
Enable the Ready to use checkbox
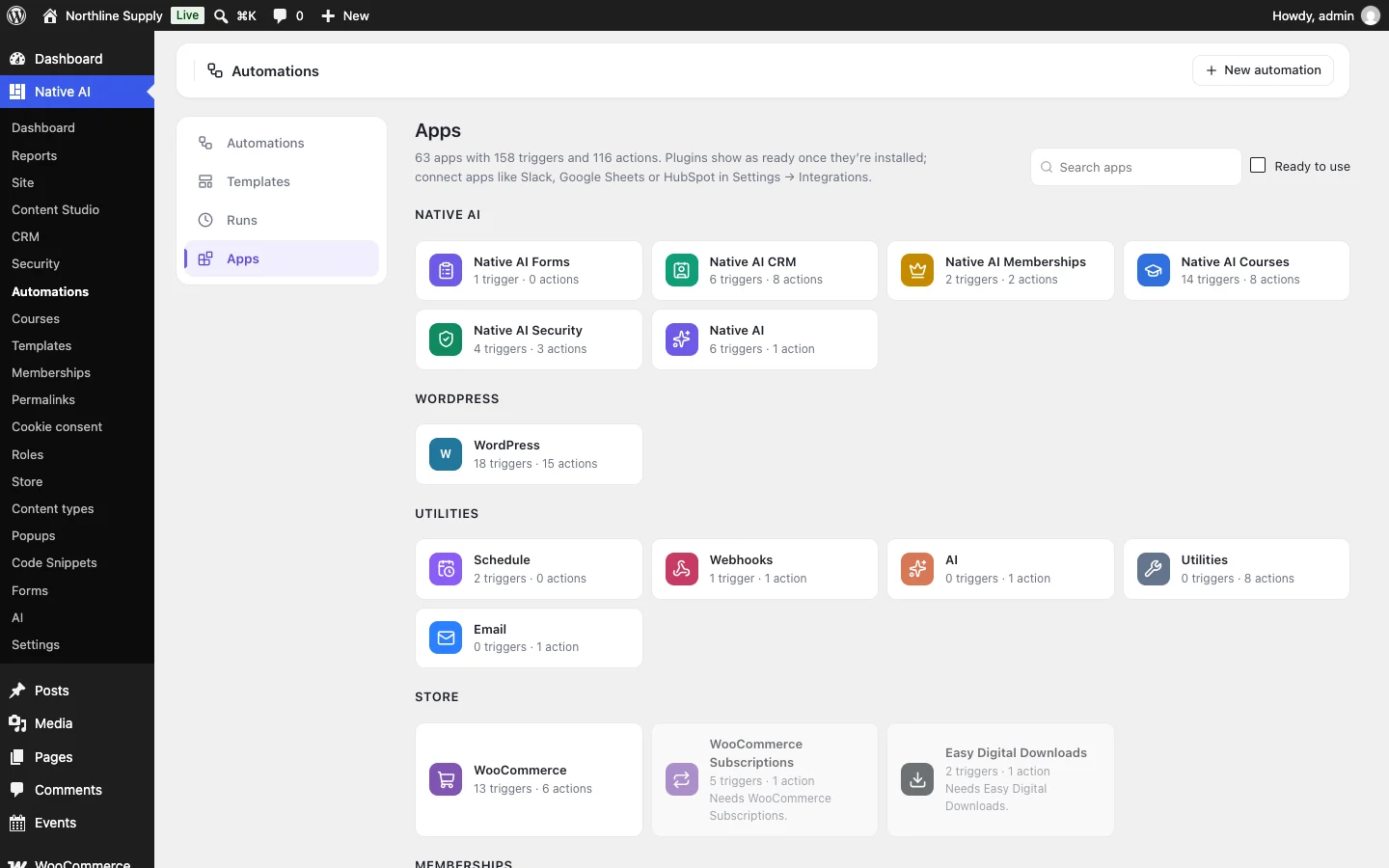[1258, 165]
